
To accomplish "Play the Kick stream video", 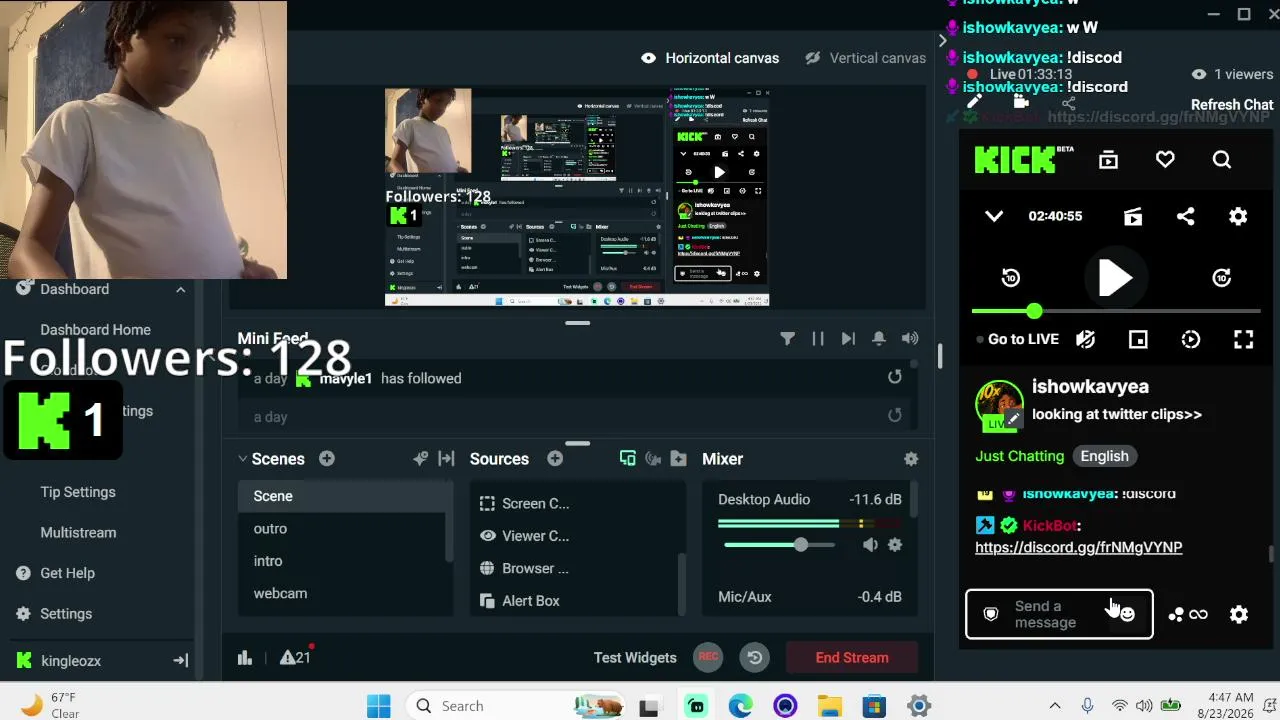I will (x=1115, y=278).
